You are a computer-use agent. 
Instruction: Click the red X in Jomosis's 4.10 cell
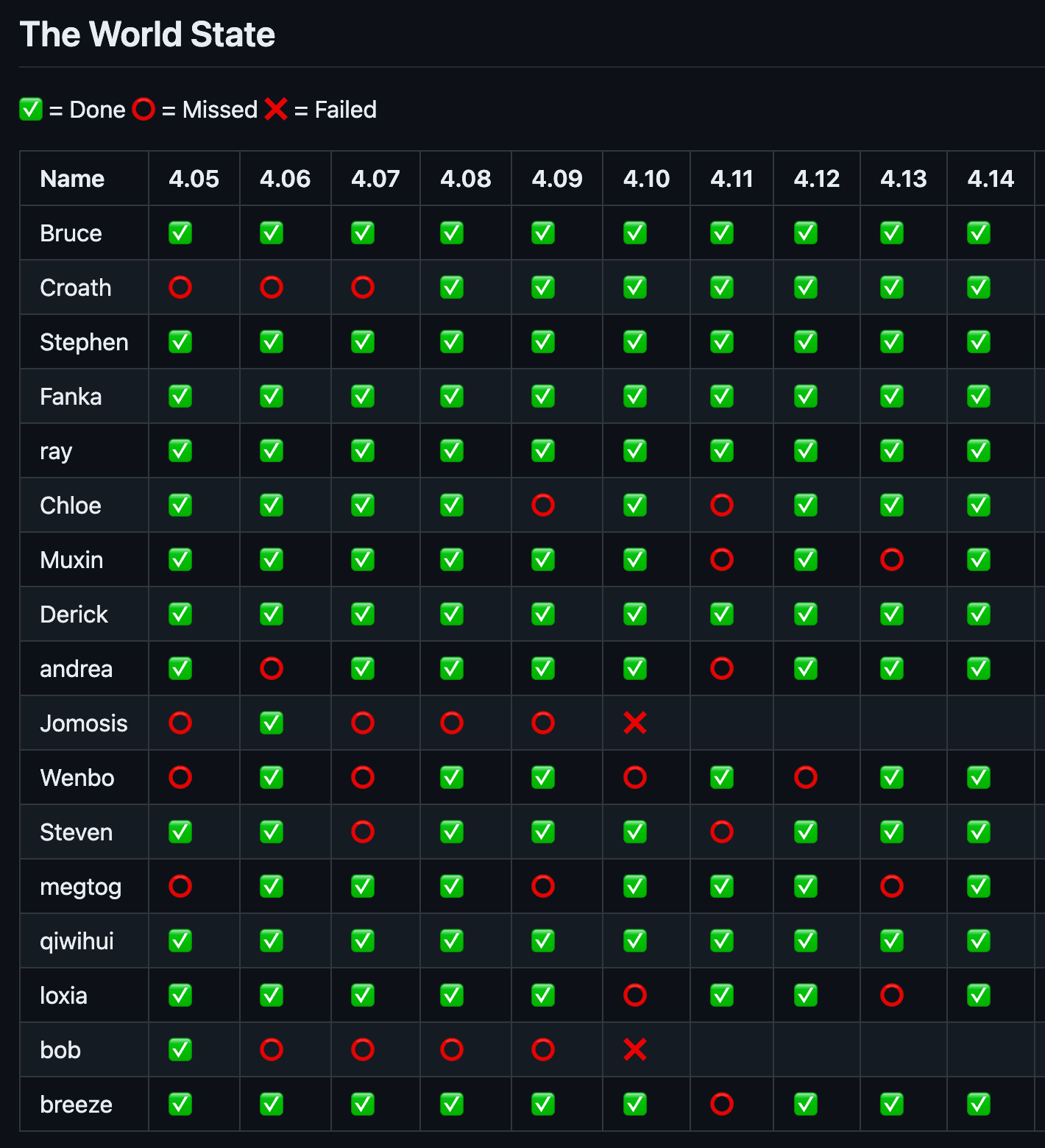point(634,723)
